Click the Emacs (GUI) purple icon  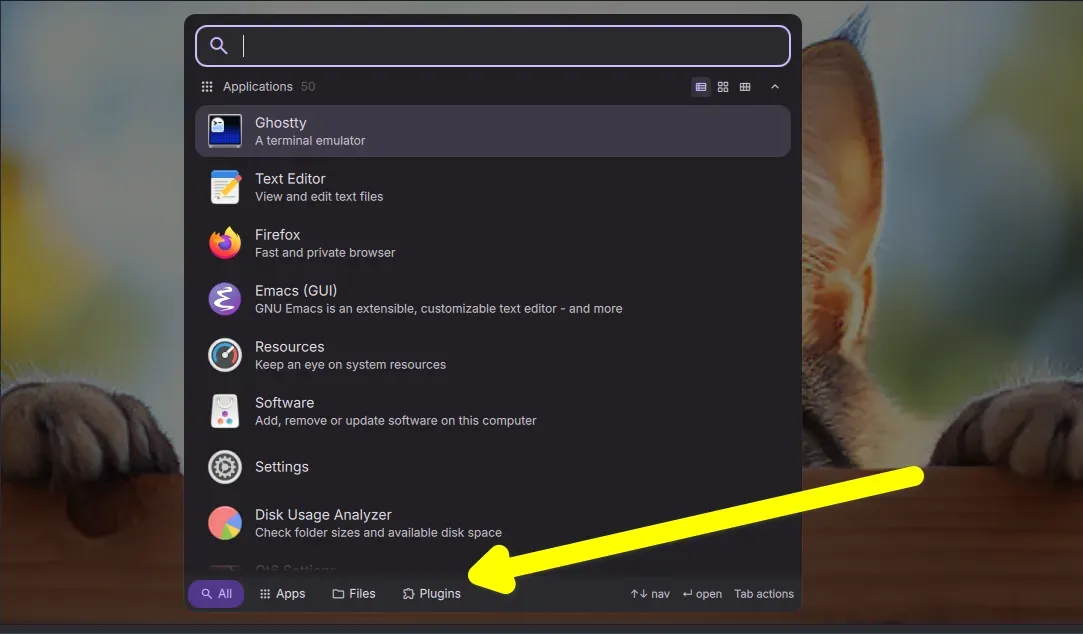[225, 299]
